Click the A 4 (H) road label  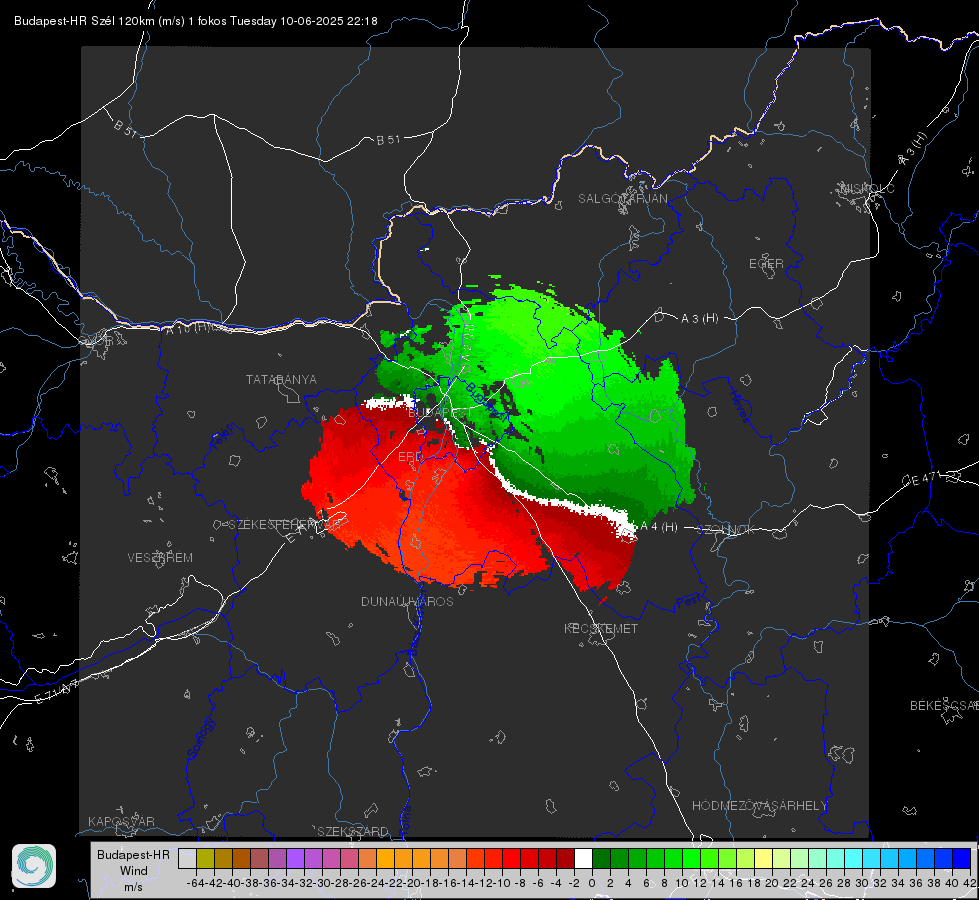pos(659,527)
